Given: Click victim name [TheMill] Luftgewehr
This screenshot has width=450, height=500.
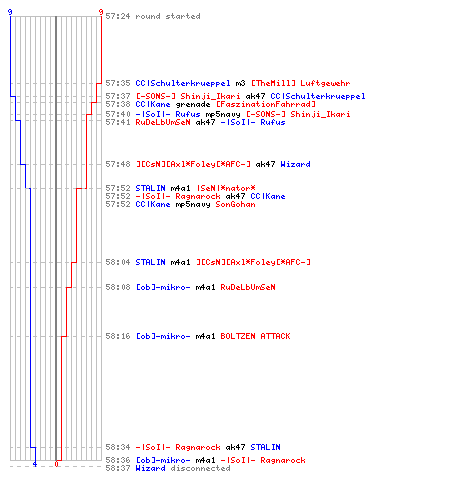Looking at the screenshot, I should pyautogui.click(x=300, y=83).
